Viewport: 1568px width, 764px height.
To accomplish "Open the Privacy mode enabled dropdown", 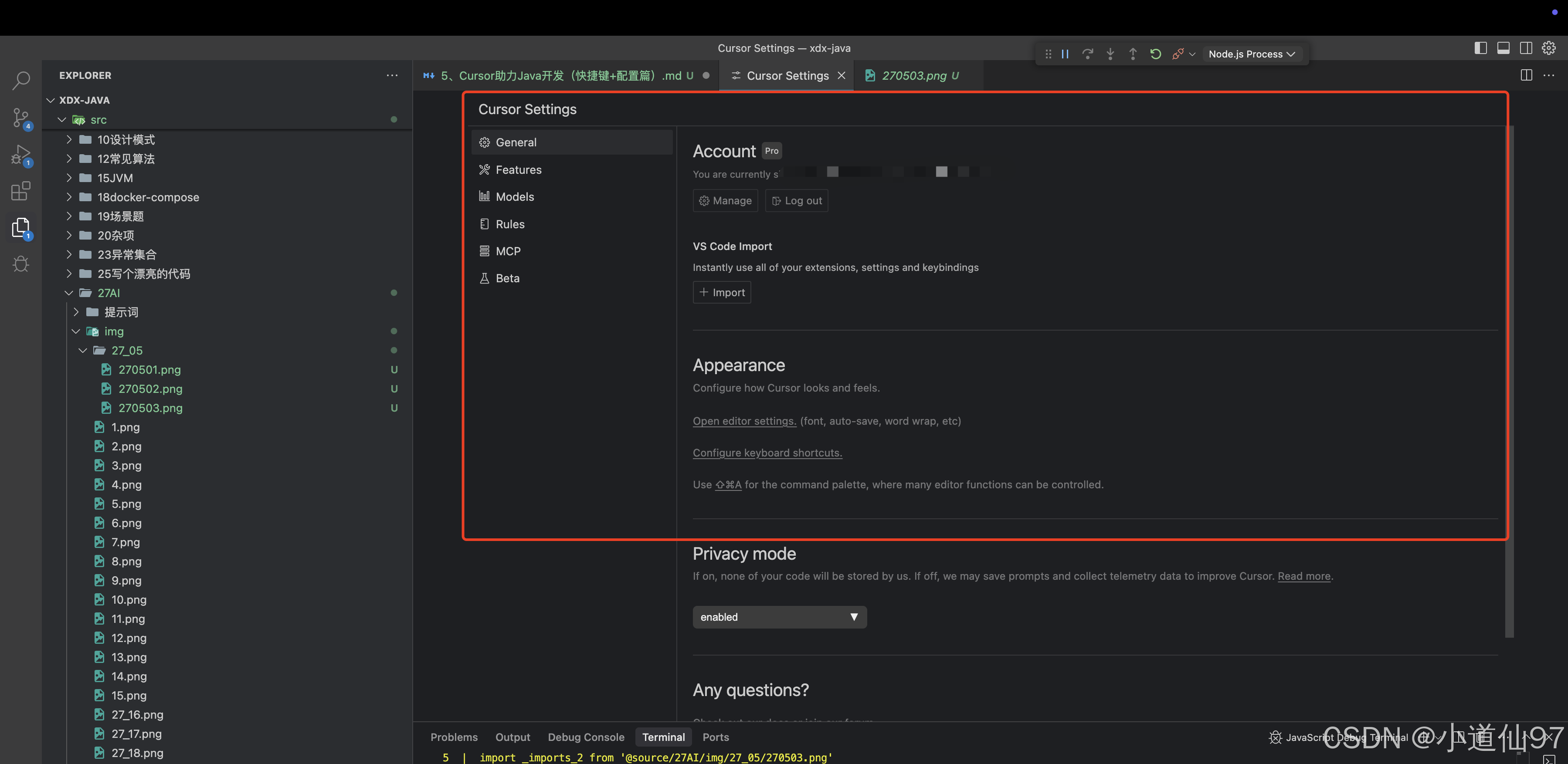I will tap(779, 617).
